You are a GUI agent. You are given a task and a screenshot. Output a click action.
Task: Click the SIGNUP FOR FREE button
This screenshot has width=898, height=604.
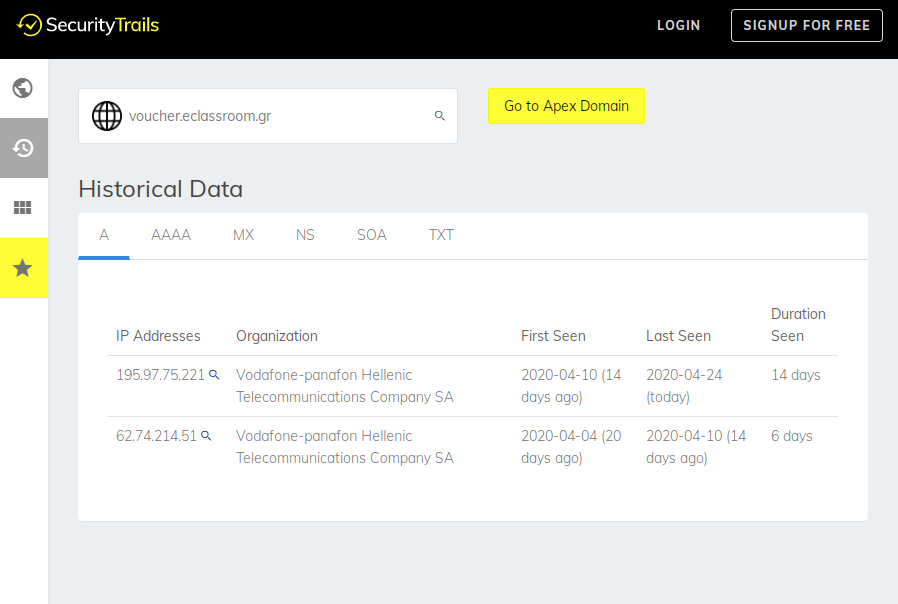click(x=806, y=25)
